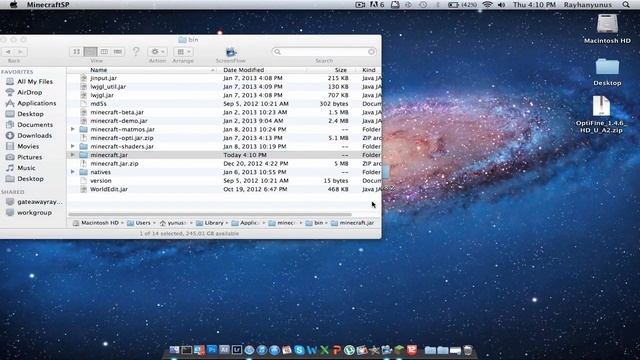Open Pictures in sidebar

pyautogui.click(x=29, y=157)
